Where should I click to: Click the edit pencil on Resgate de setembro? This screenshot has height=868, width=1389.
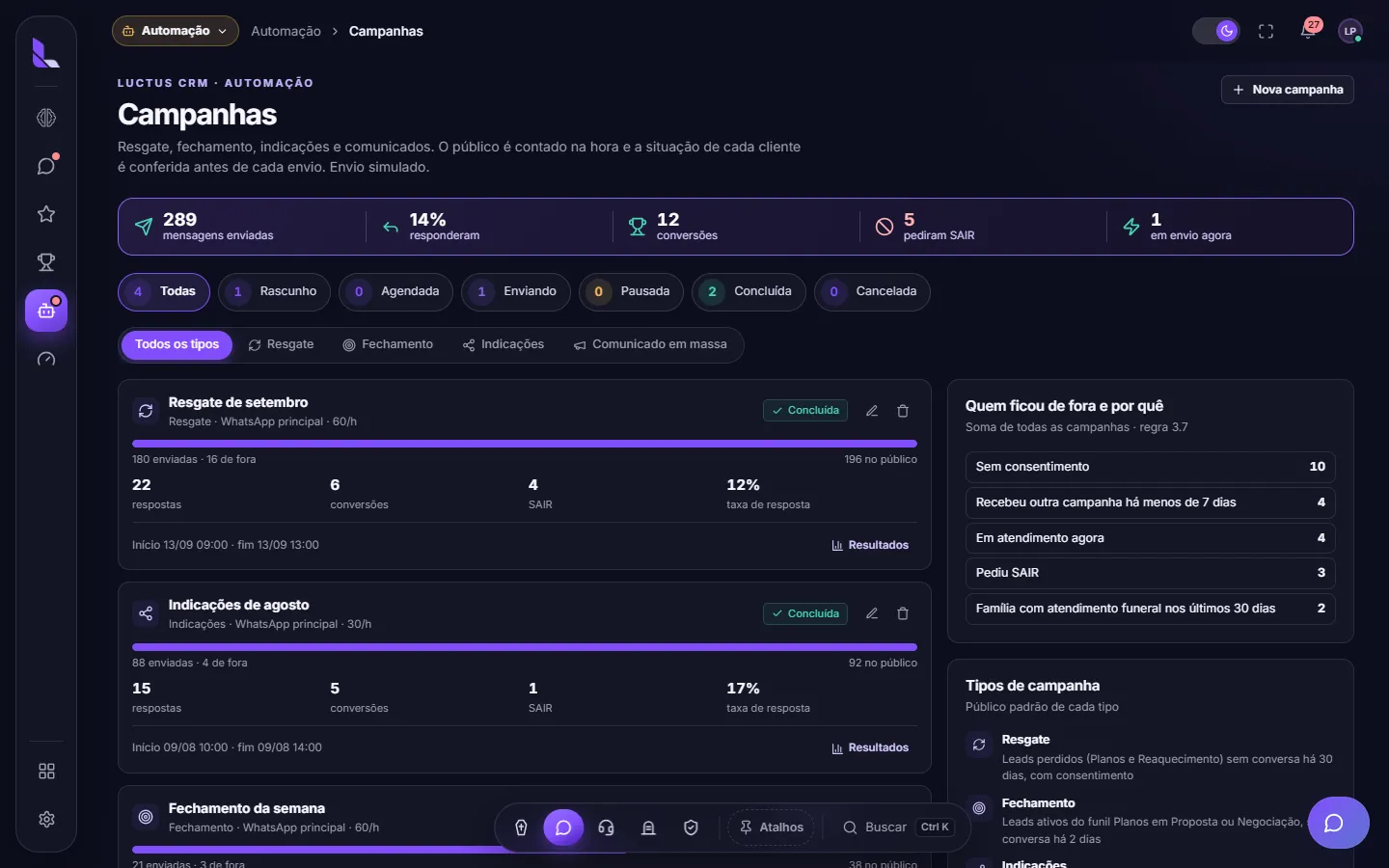[x=872, y=411]
